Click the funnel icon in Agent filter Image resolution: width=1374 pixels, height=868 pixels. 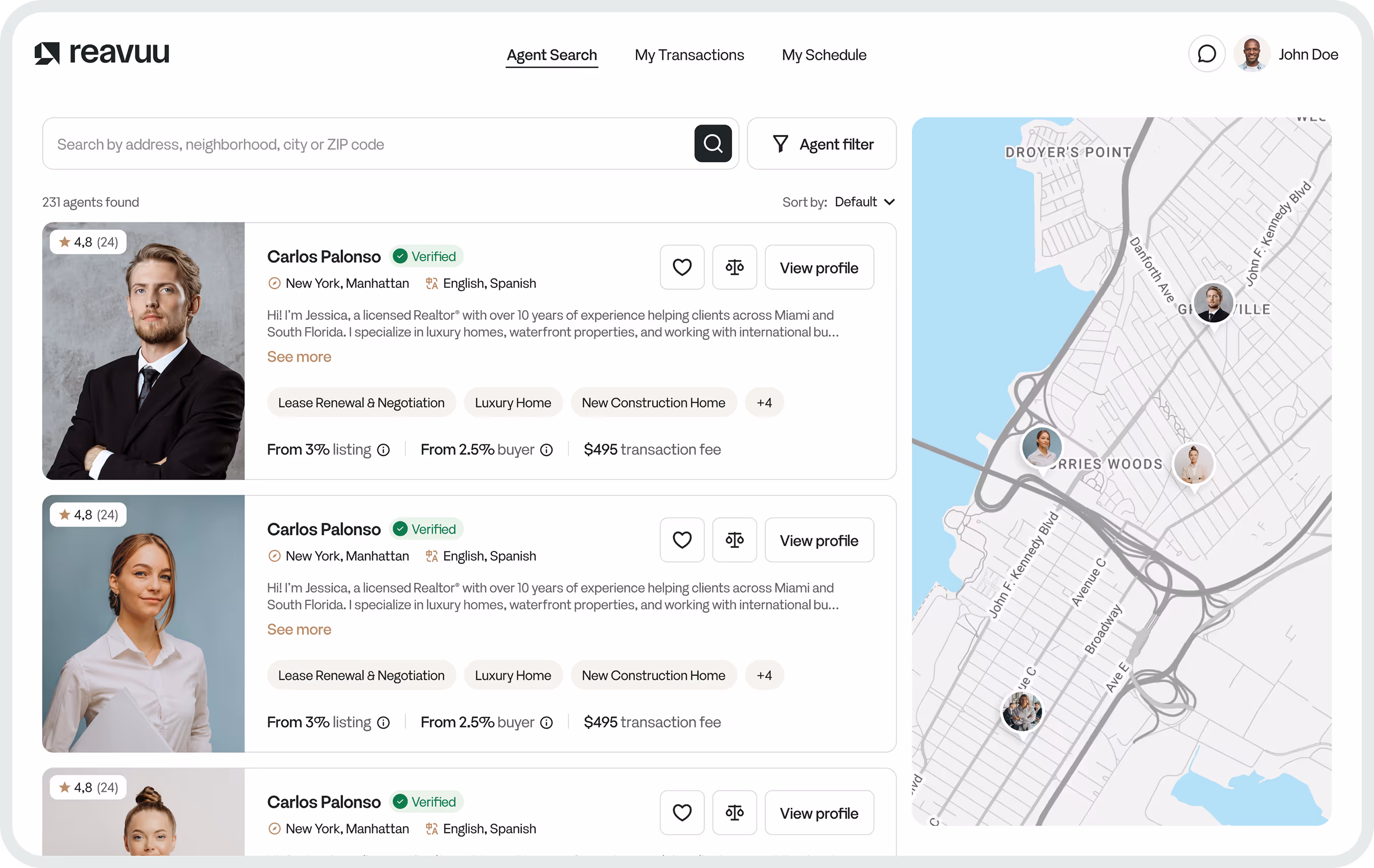click(780, 144)
